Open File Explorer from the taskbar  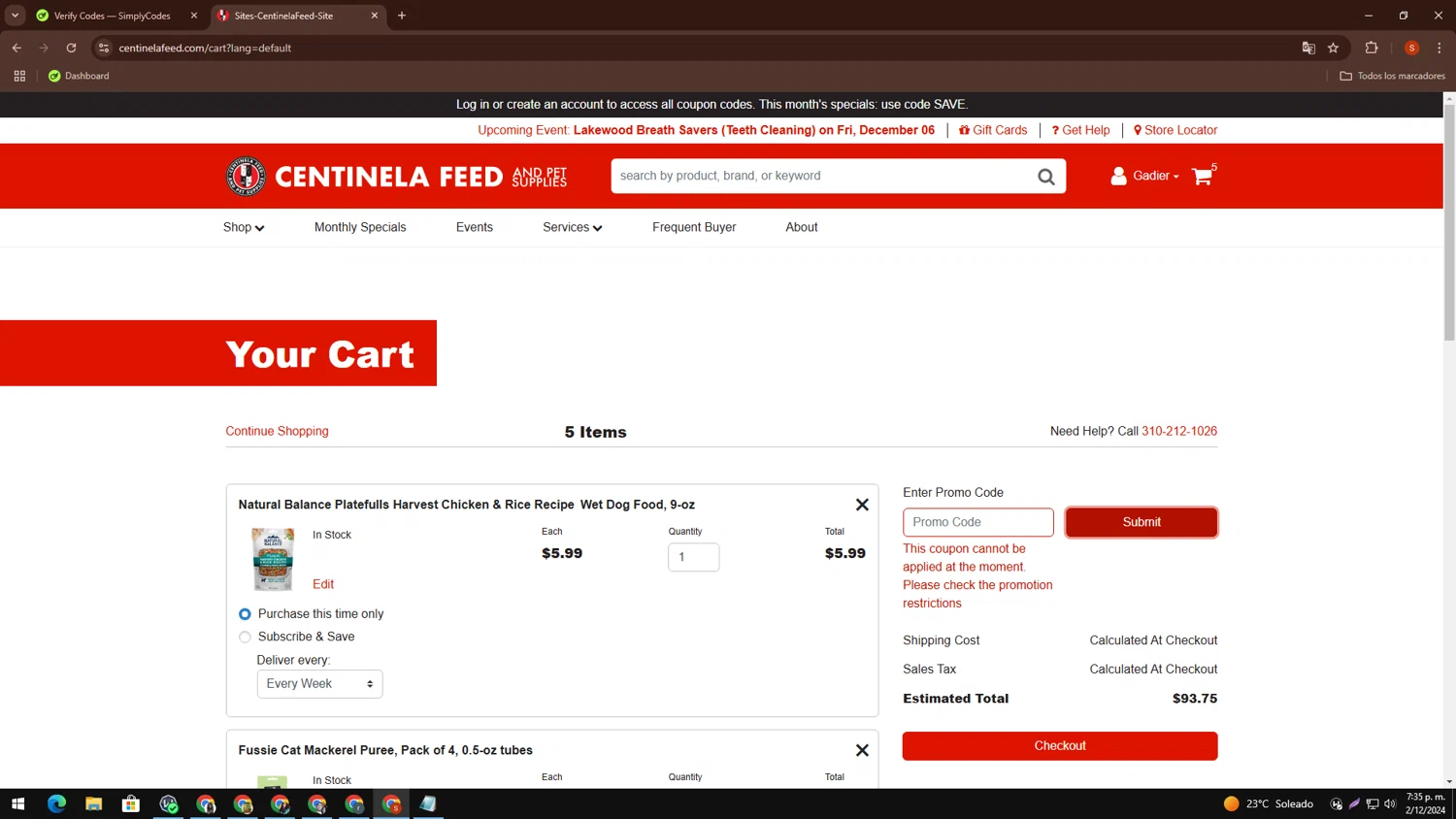click(93, 803)
